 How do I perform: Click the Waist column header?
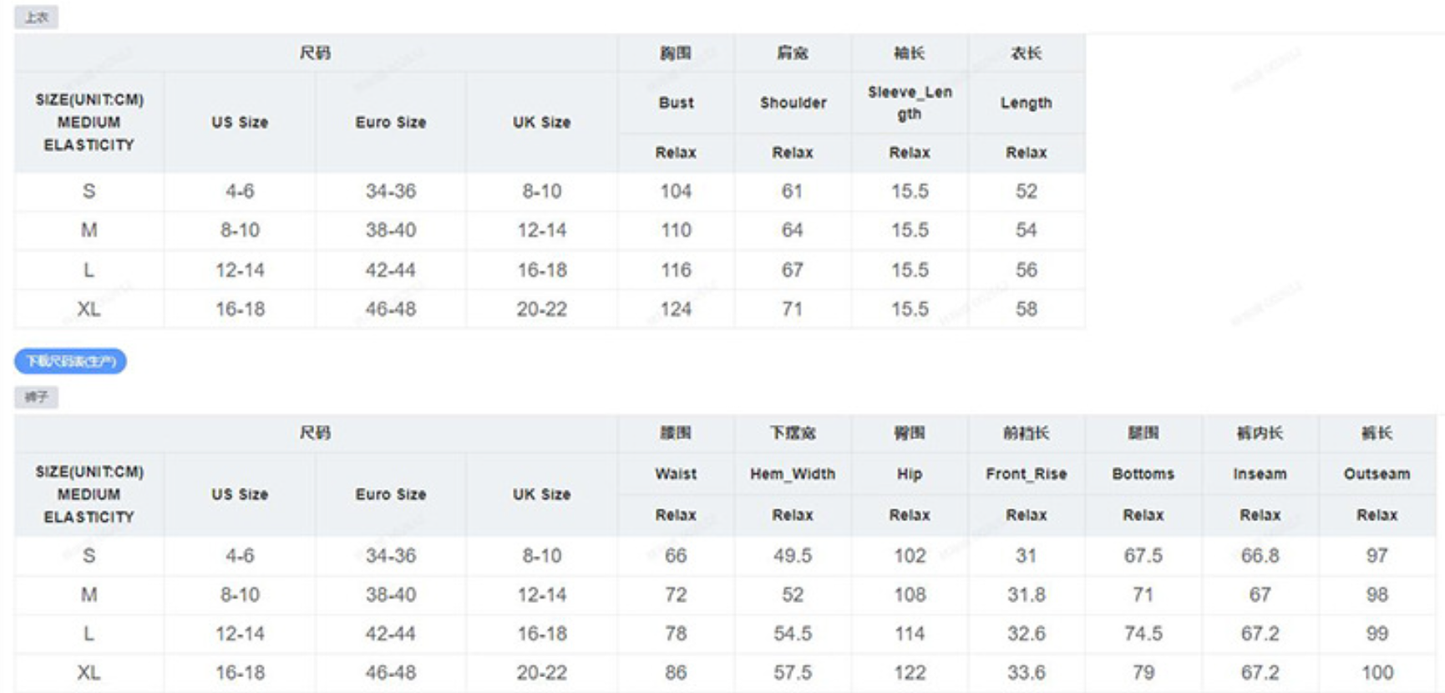(x=676, y=474)
